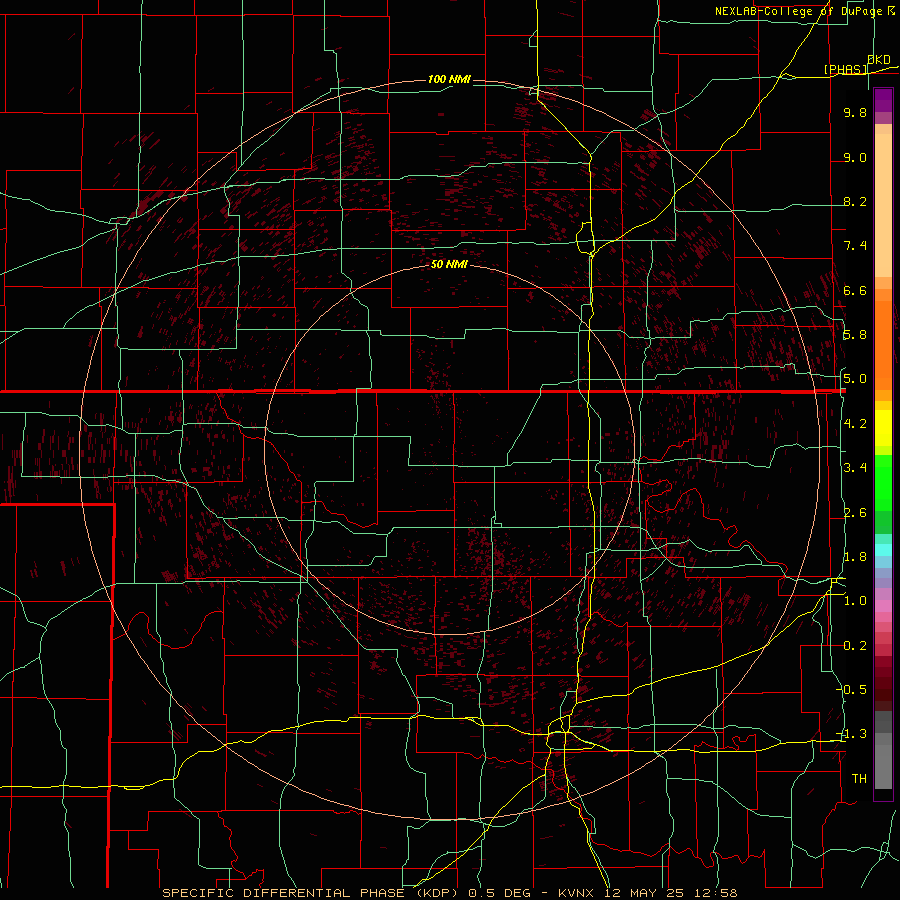Click the 100 NMI range ring label
900x900 pixels.
[449, 79]
